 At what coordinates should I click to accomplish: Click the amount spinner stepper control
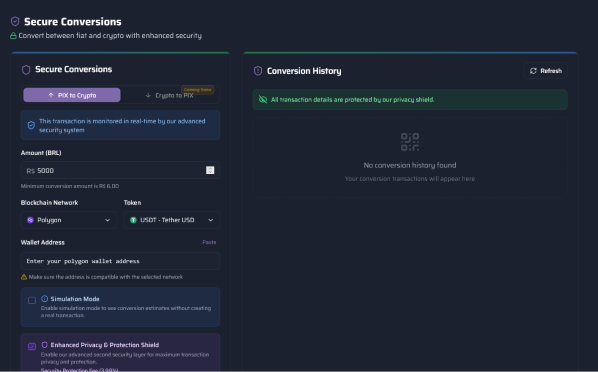tap(210, 170)
